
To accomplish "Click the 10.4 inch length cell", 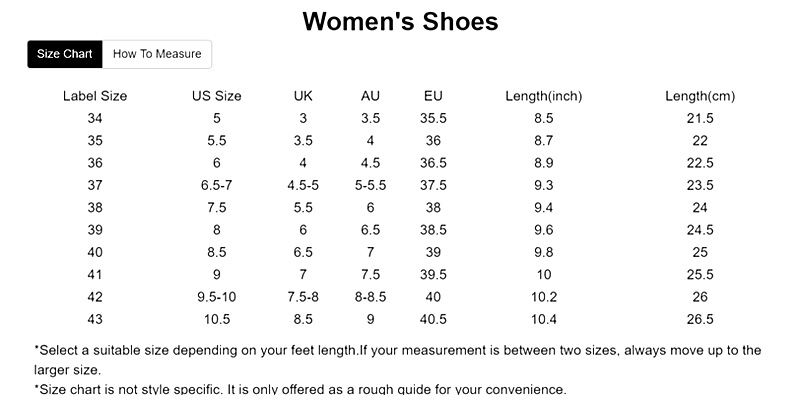I will click(x=544, y=319).
